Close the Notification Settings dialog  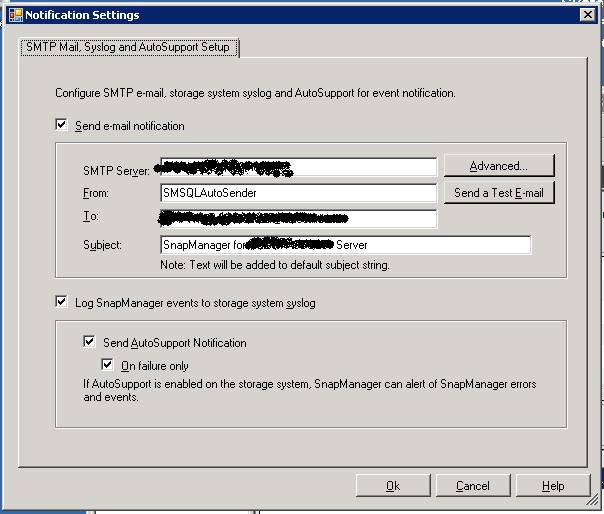589,15
